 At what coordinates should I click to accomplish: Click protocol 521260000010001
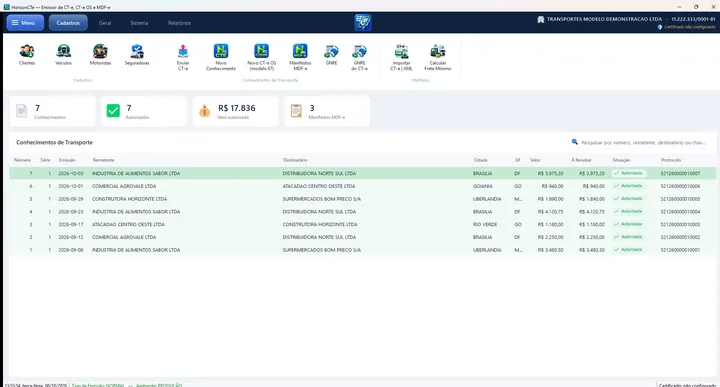pos(680,250)
